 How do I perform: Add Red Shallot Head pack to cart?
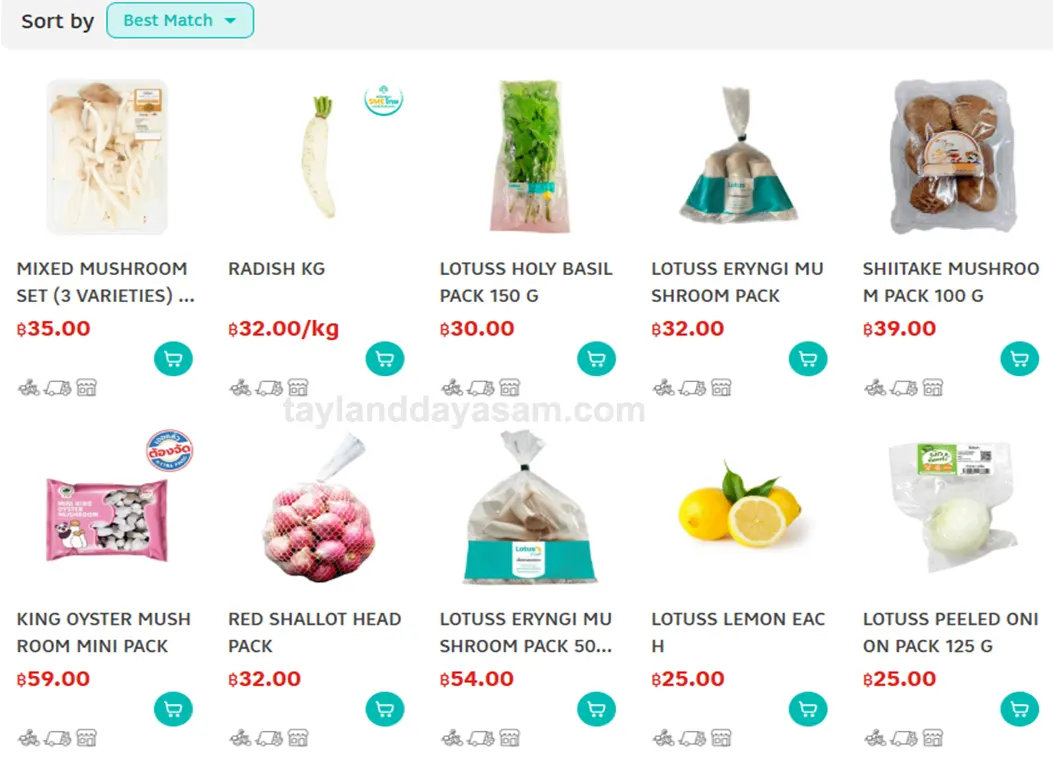(385, 709)
